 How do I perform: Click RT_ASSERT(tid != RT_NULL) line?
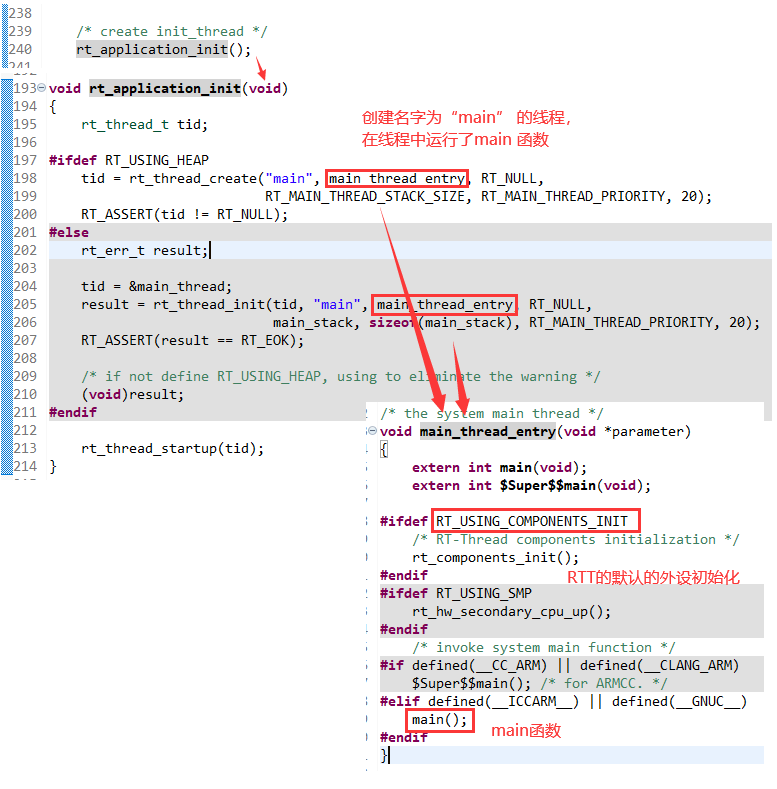[185, 214]
